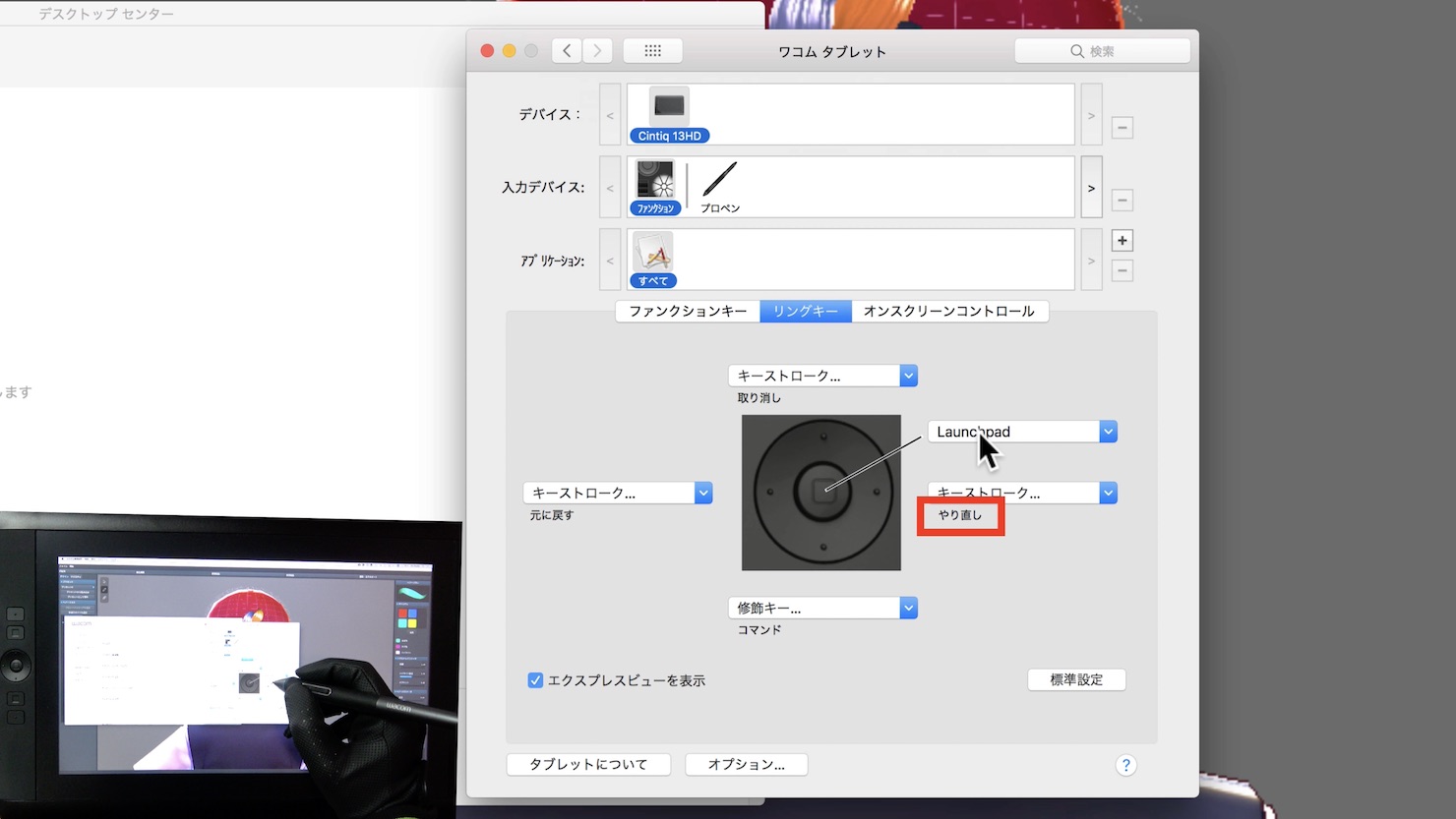Toggle the Show Express View checkbox
Screen dimensions: 1456x819
pyautogui.click(x=535, y=680)
